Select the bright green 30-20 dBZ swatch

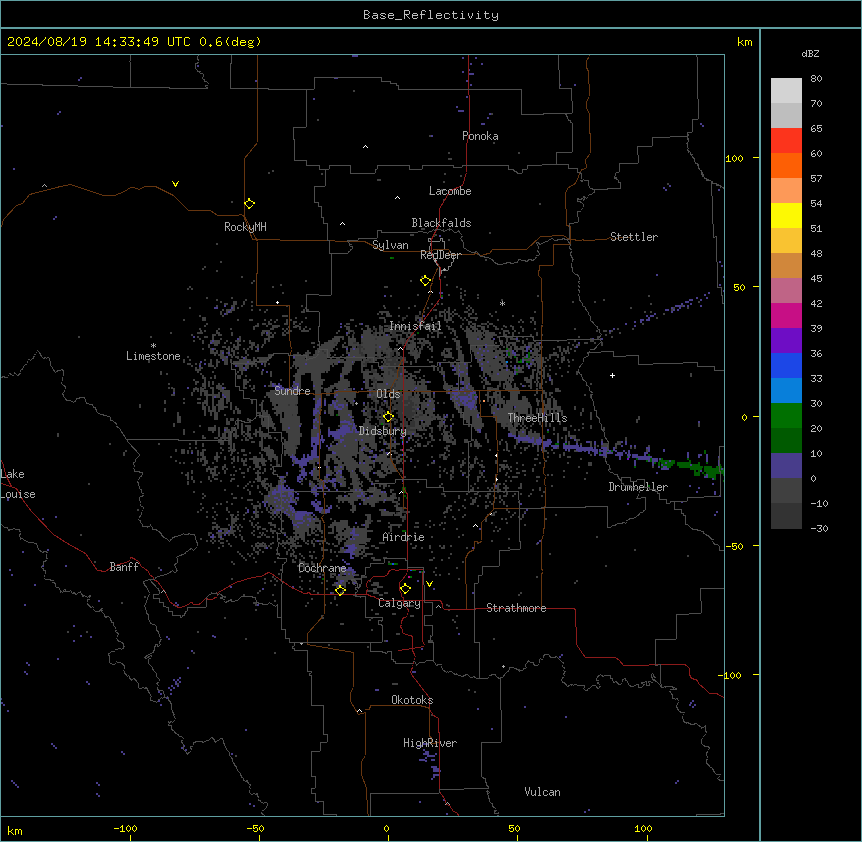[786, 416]
